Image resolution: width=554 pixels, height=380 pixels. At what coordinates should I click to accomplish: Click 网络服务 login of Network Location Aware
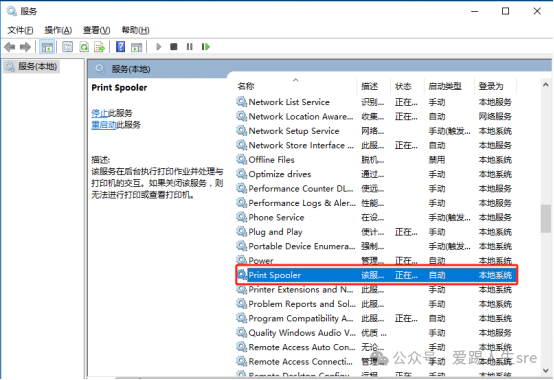495,117
